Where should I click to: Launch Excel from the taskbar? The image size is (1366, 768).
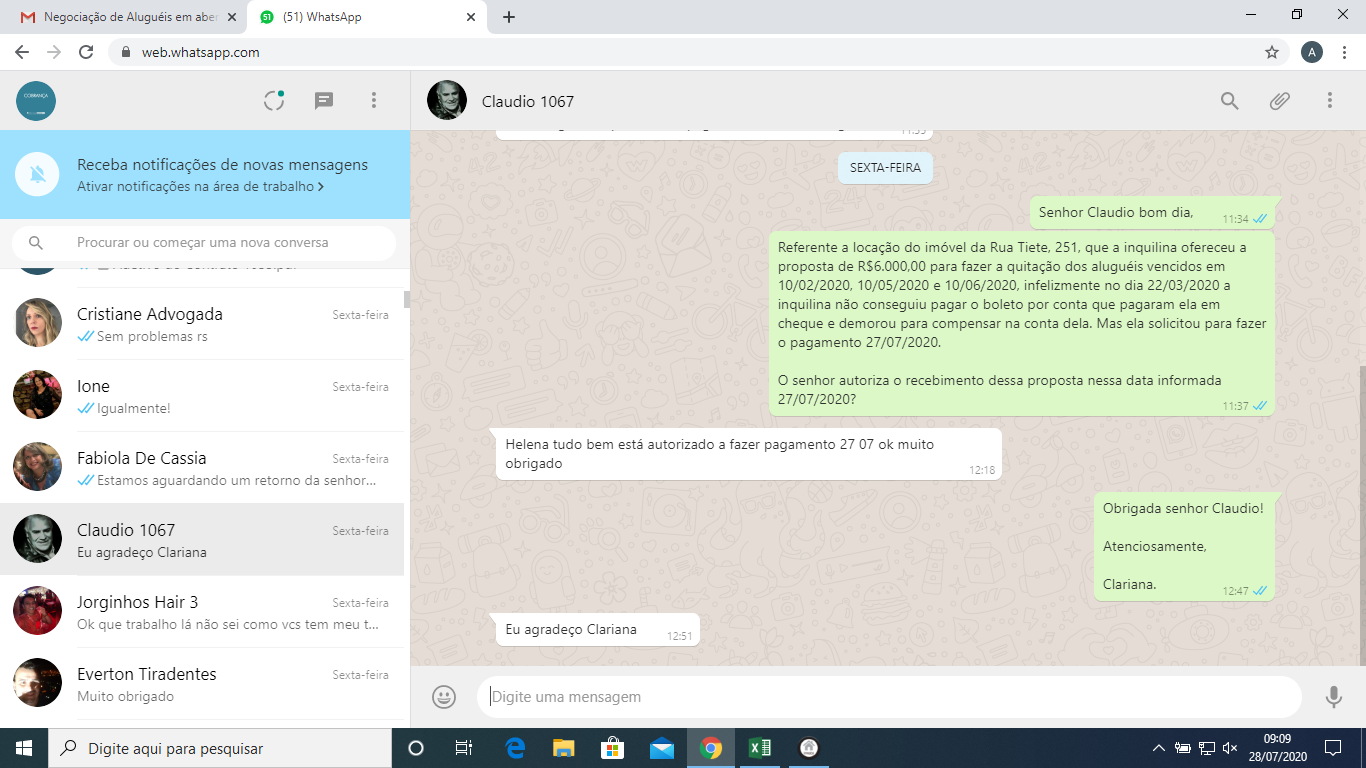pos(759,748)
